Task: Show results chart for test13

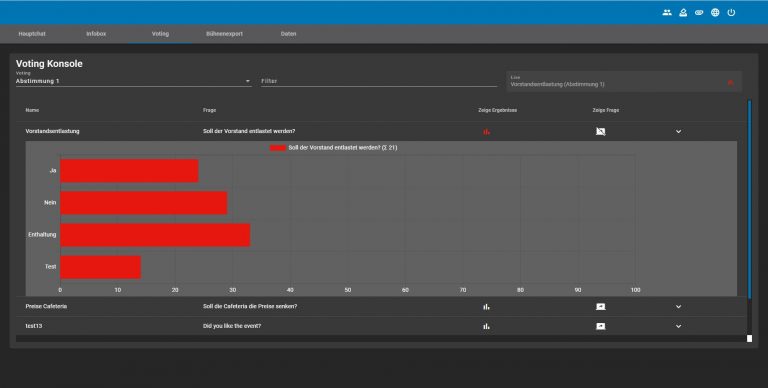Action: [x=486, y=326]
